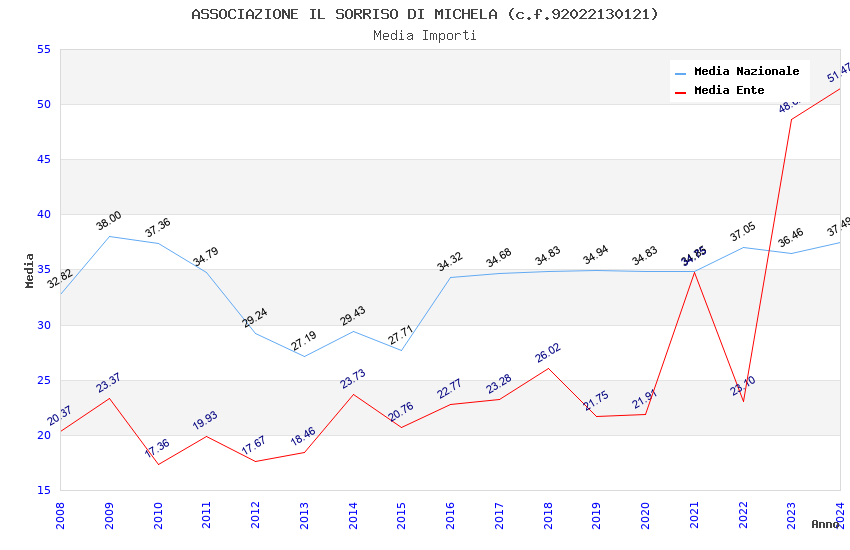Screen dimensions: 850x550
Task: Click the 35 tick on the y-axis
Action: point(44,269)
